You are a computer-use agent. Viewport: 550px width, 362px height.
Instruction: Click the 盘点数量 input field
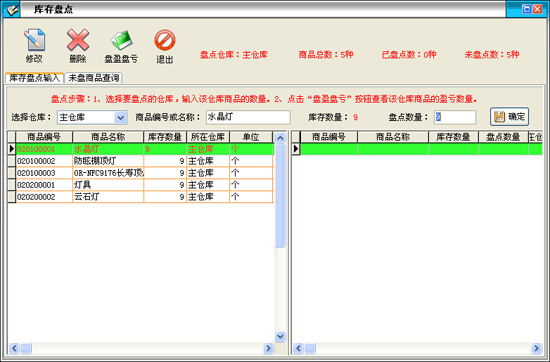455,117
